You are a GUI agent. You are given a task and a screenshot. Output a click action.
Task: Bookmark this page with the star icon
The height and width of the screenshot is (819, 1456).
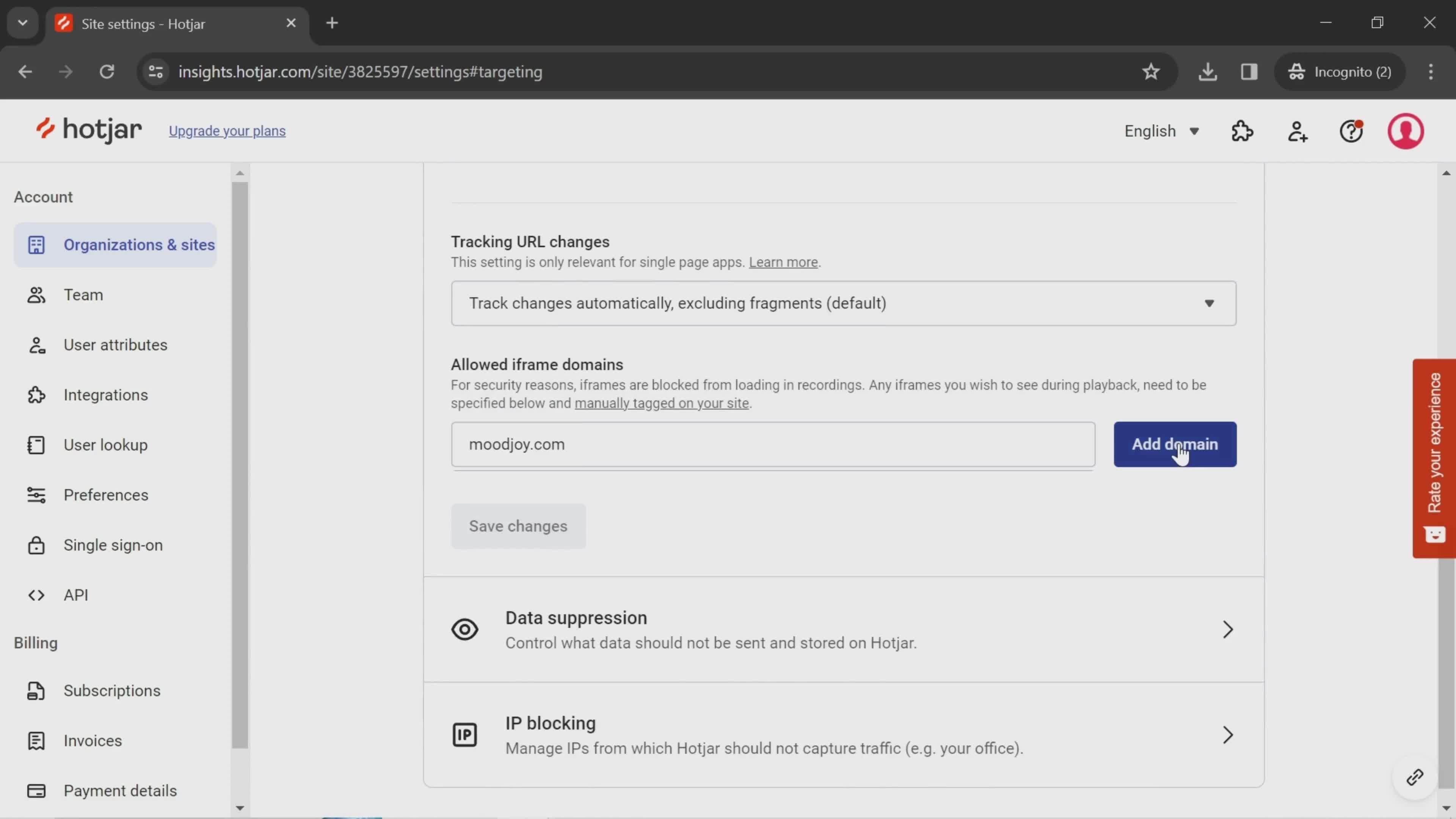click(1151, 72)
